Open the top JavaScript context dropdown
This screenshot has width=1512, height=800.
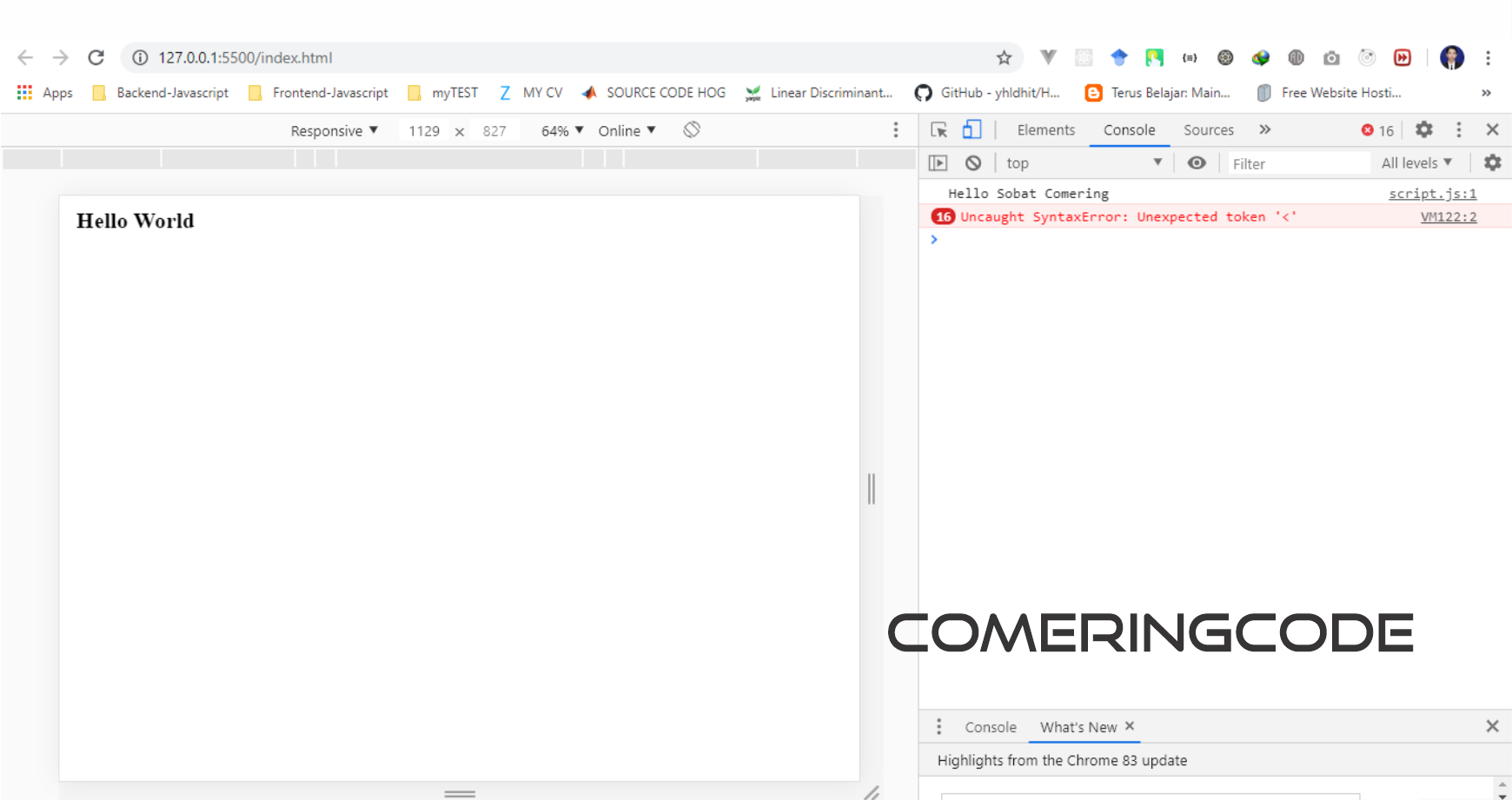[x=1084, y=162]
